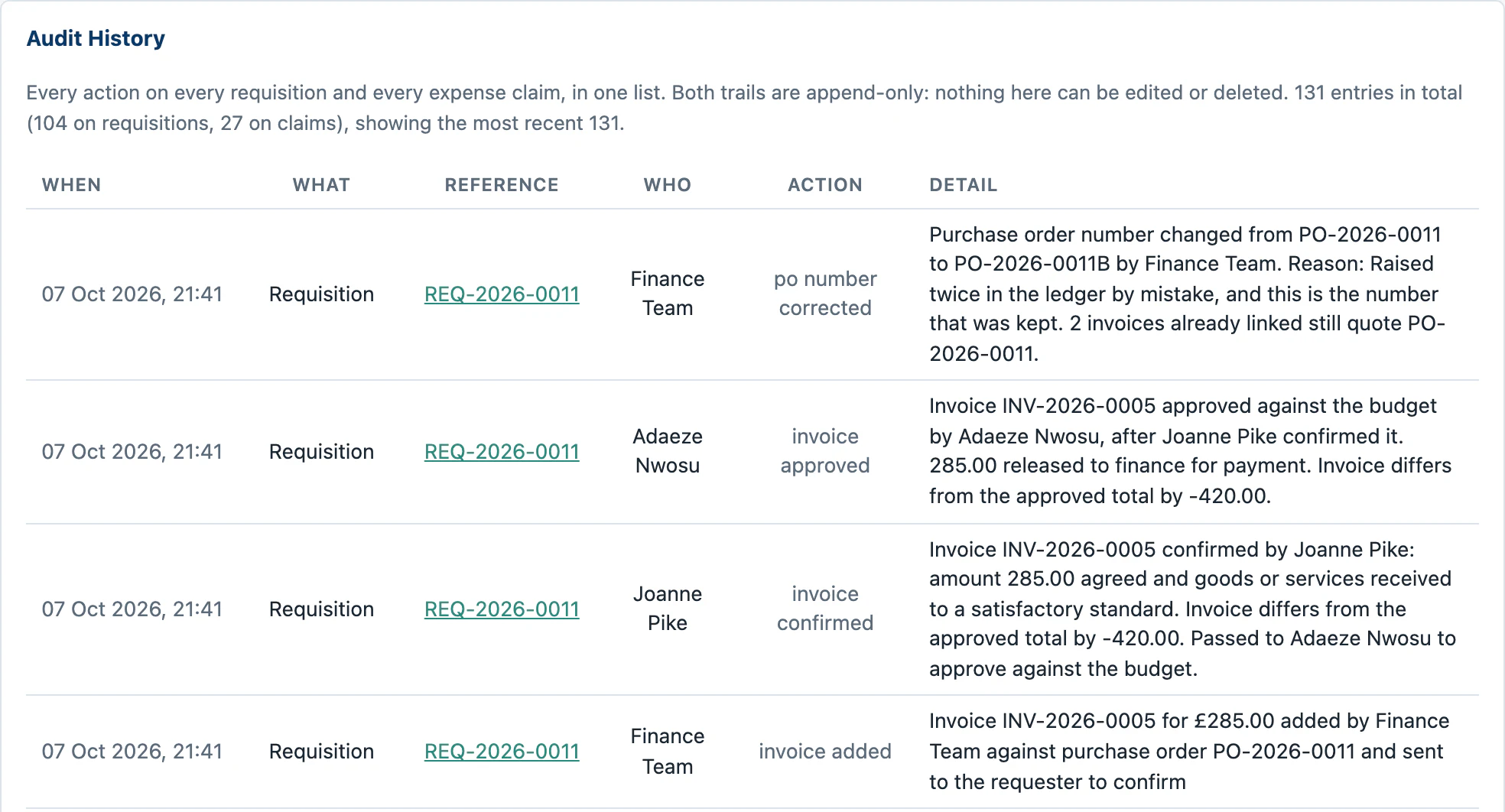The height and width of the screenshot is (812, 1505).
Task: Click 'Joanne Pike' in the WHO column
Action: tap(668, 609)
